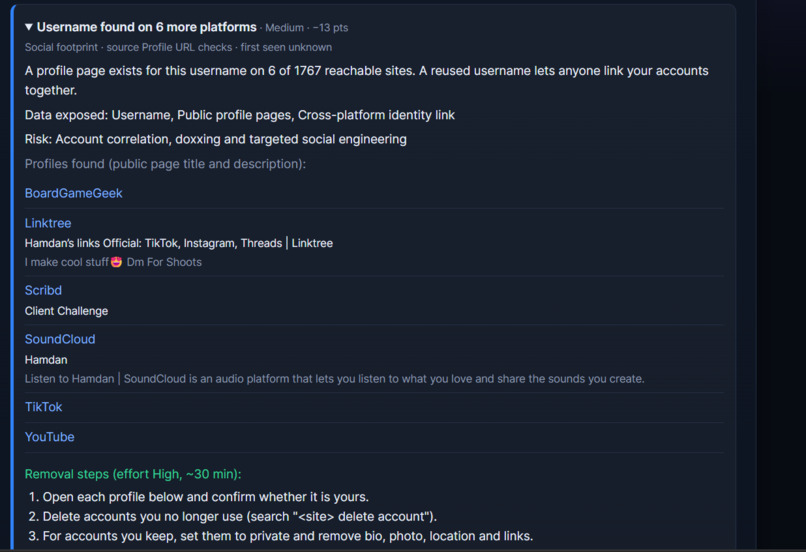Open the SoundCloud profile link

point(60,339)
